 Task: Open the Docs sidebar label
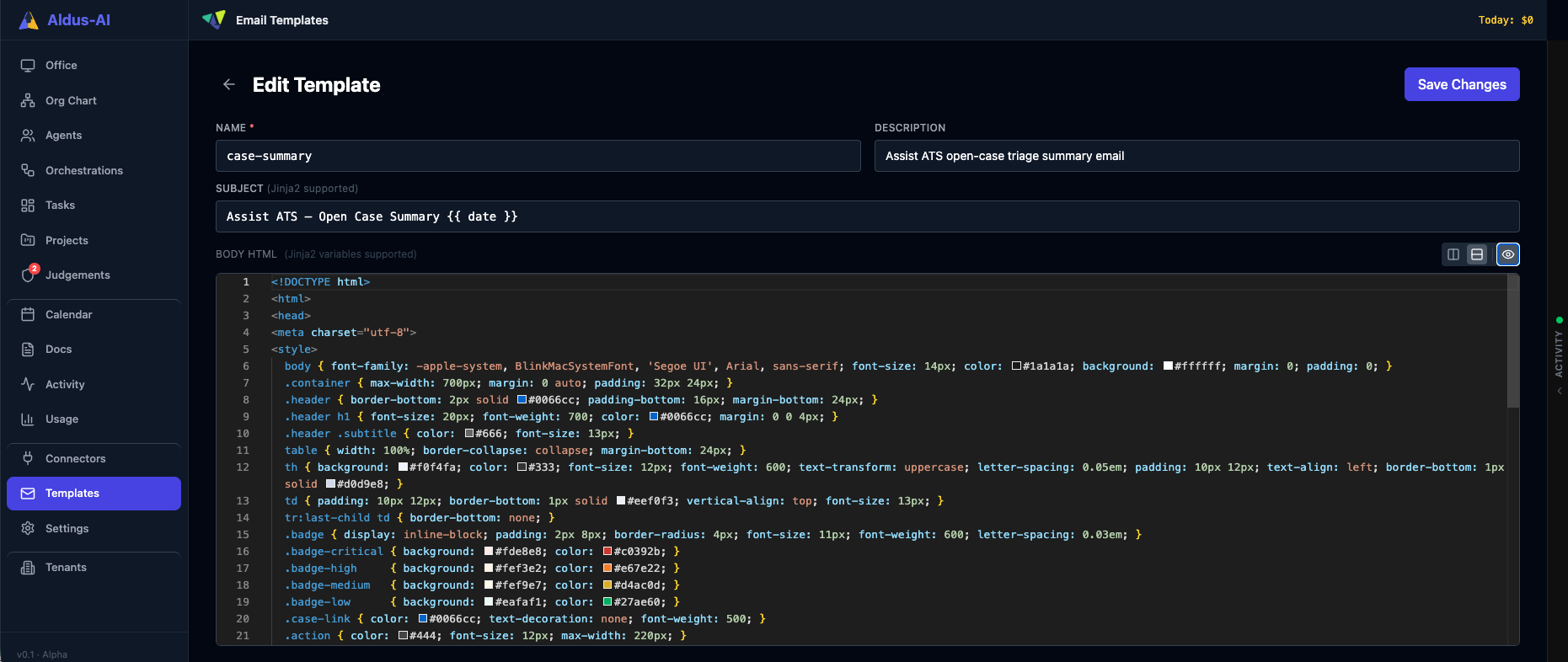59,349
